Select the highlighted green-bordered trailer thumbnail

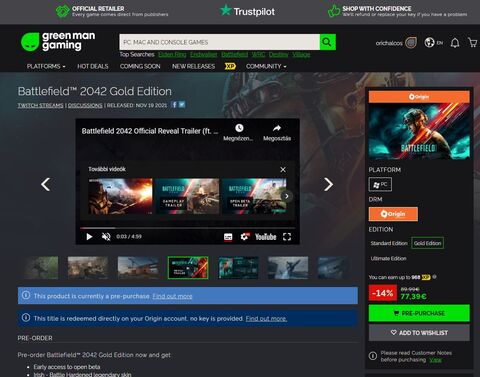(x=188, y=268)
